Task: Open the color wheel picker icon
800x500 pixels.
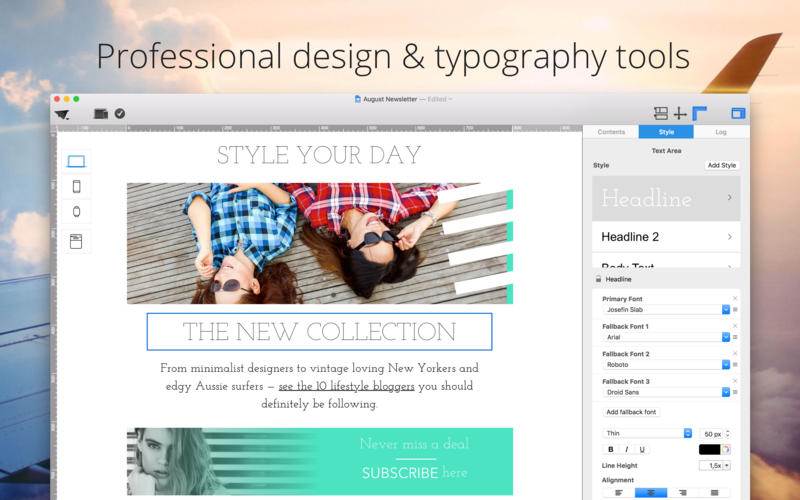Action: pyautogui.click(x=726, y=449)
